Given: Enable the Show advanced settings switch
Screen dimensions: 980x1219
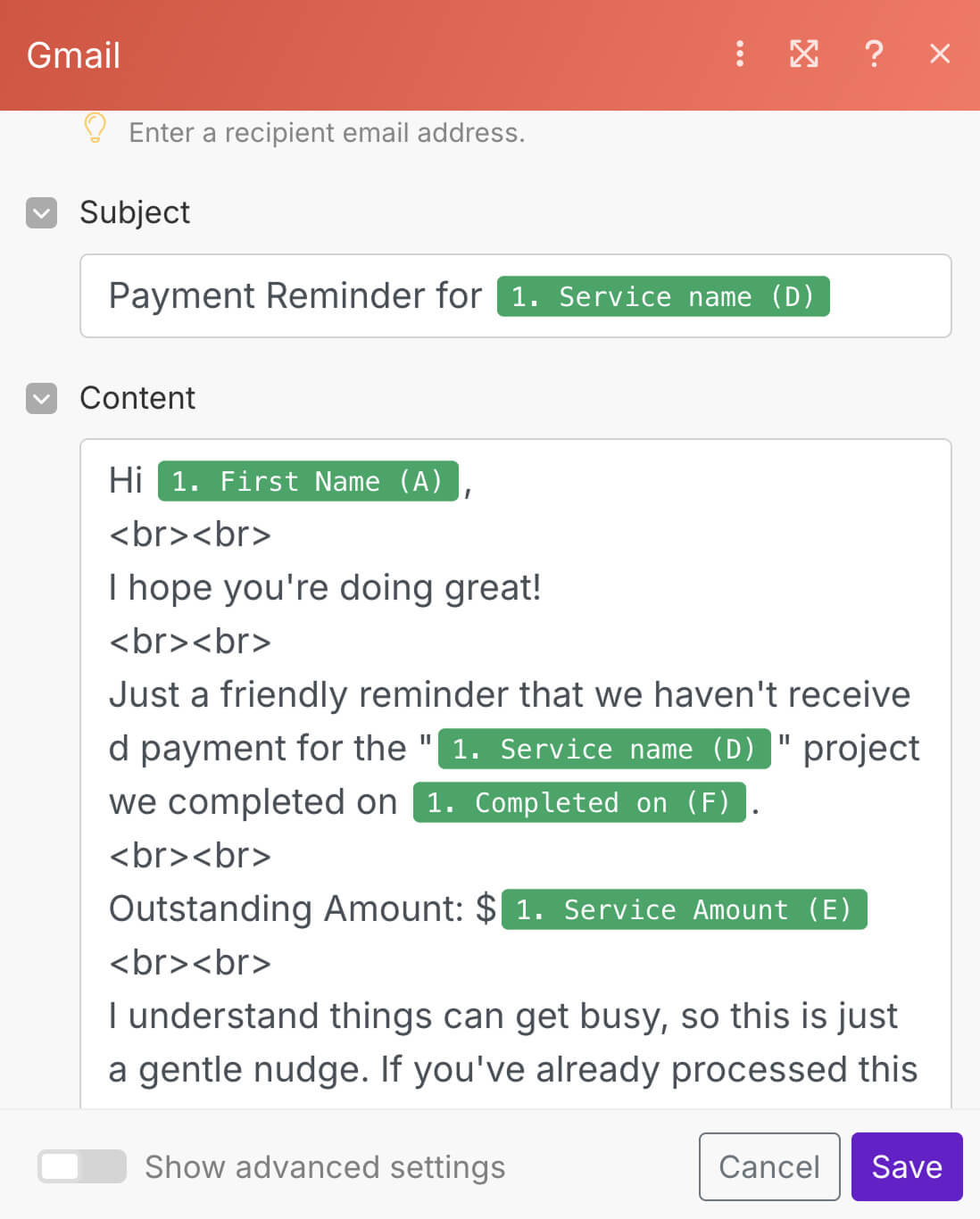Looking at the screenshot, I should [x=81, y=1166].
